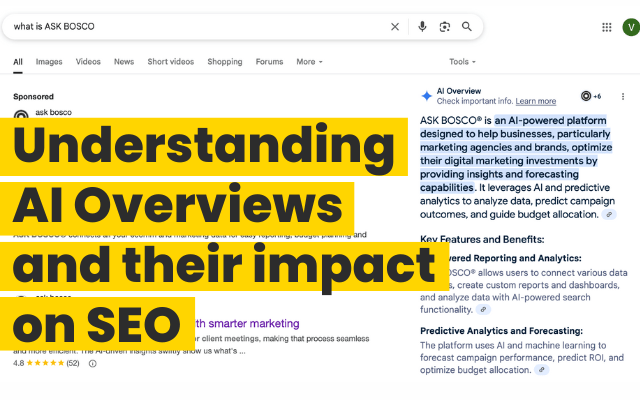640x400 pixels.
Task: Open source link icon after 'guide budget allocation'
Action: tap(609, 215)
